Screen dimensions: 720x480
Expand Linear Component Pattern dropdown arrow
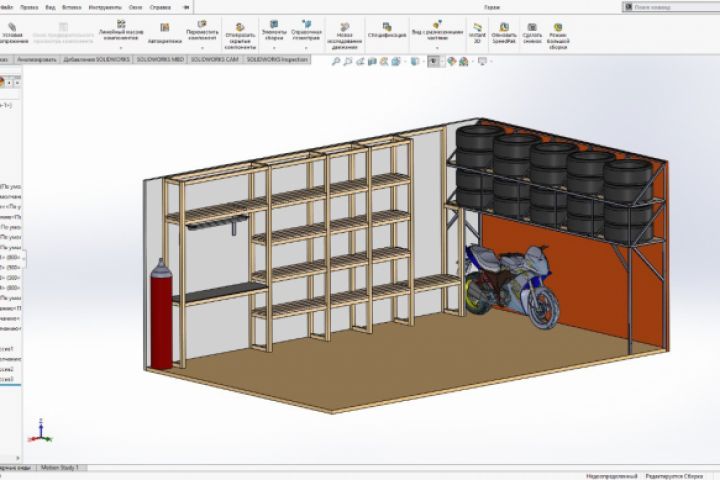tap(121, 48)
